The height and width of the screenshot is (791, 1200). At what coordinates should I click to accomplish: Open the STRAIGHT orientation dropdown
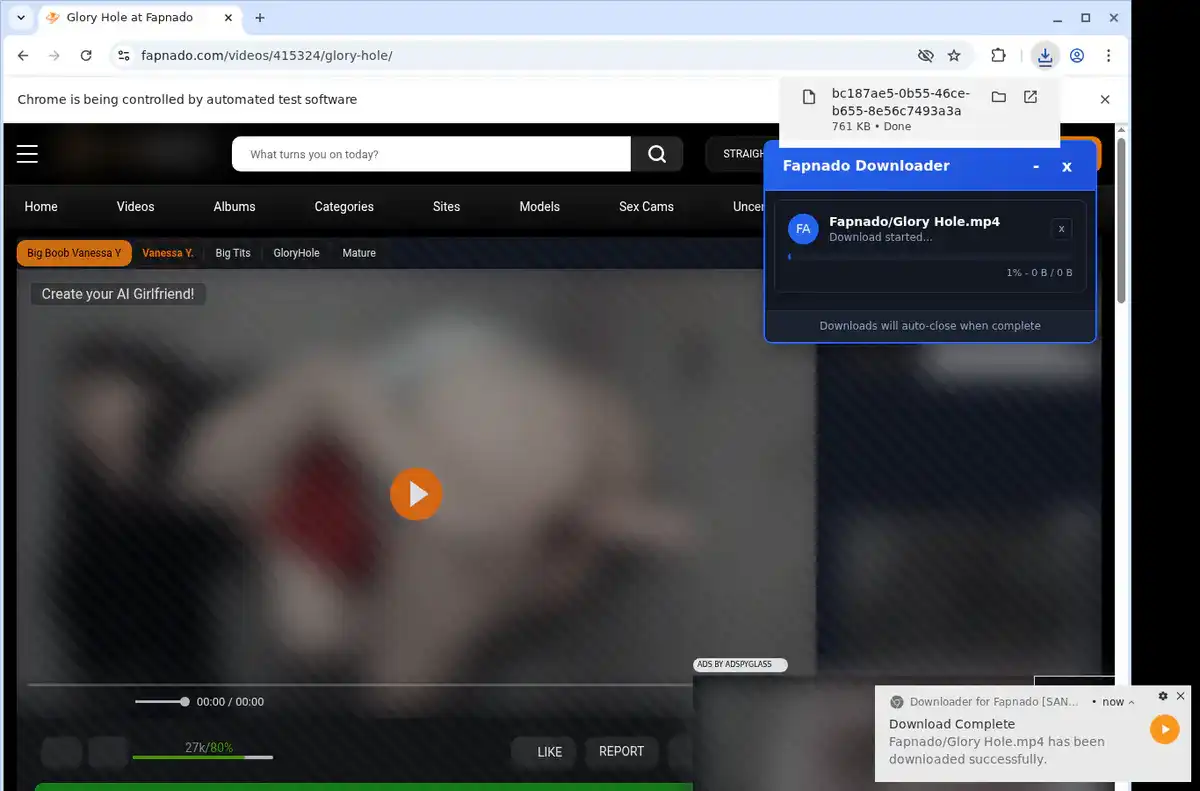pyautogui.click(x=742, y=154)
